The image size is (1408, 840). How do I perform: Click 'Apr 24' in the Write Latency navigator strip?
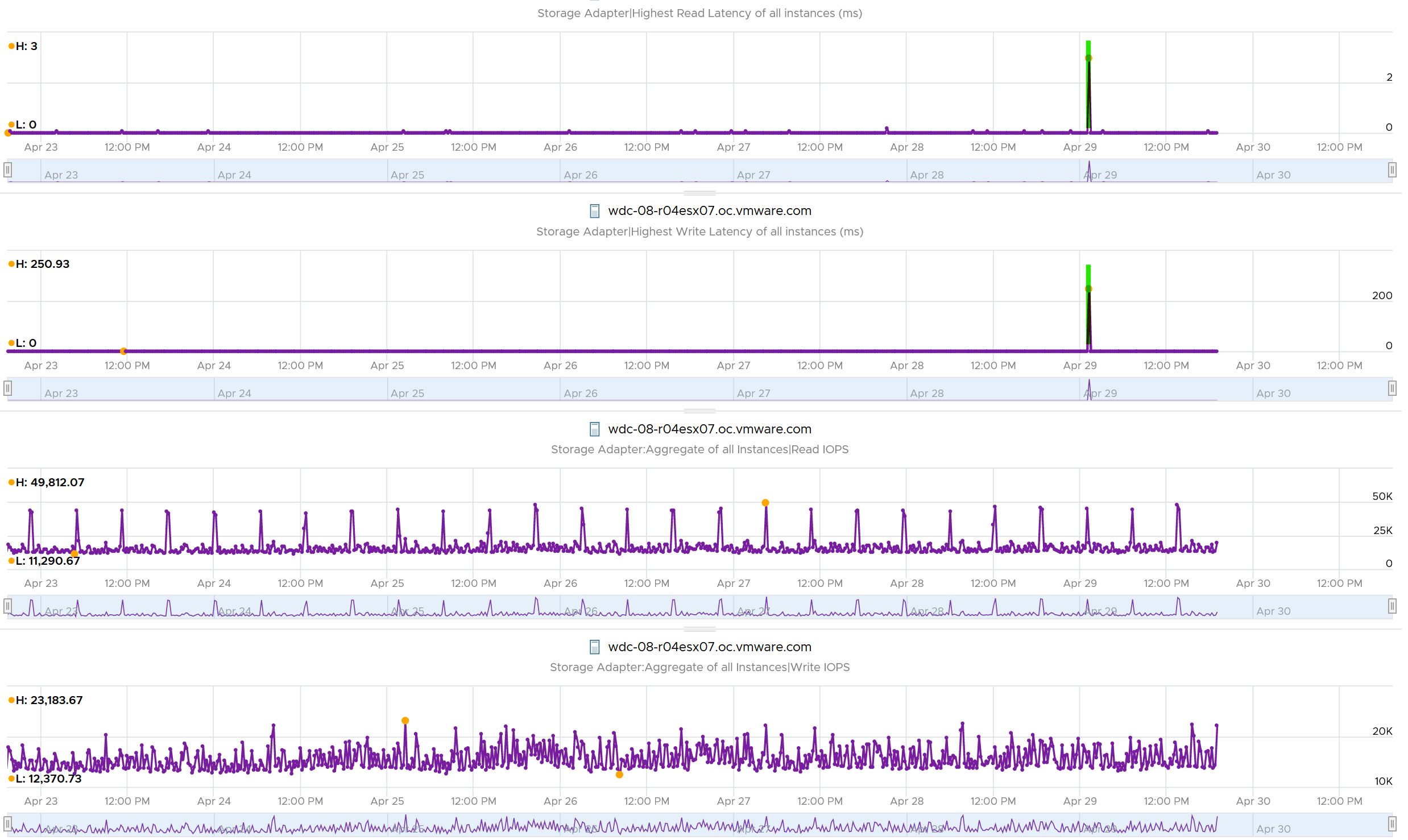click(x=234, y=394)
